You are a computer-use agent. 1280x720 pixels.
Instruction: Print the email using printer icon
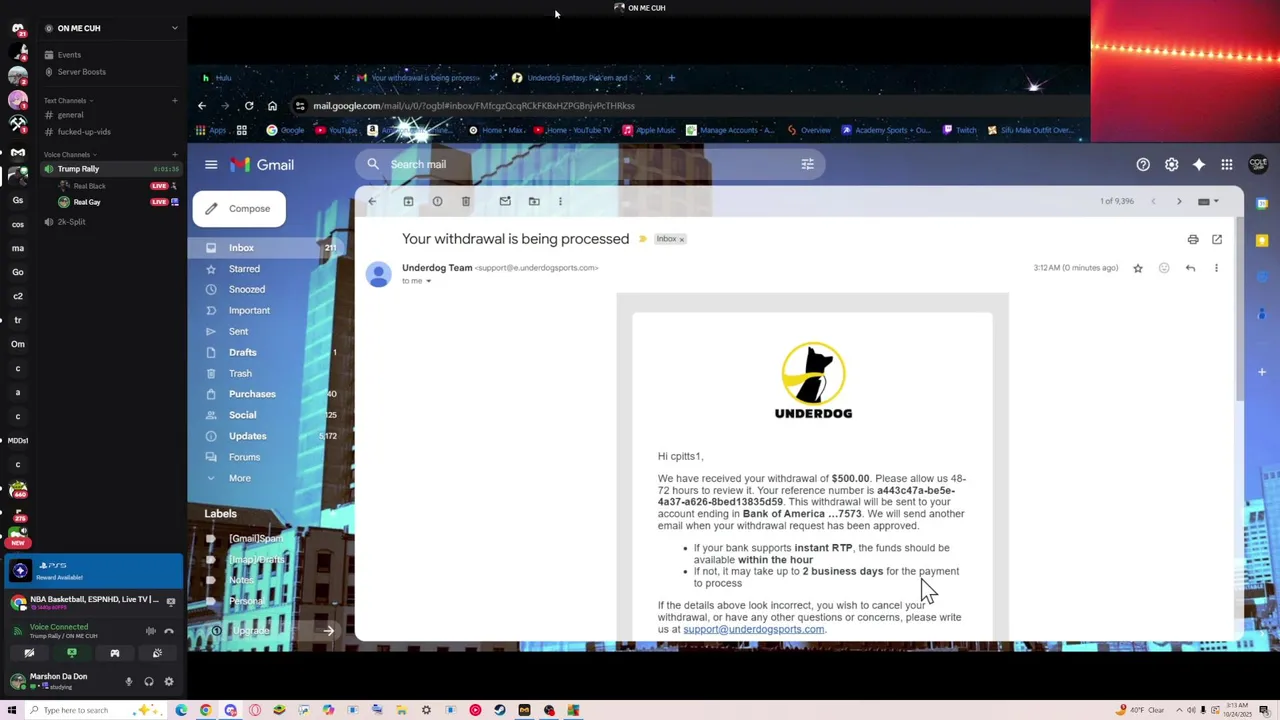click(x=1193, y=240)
